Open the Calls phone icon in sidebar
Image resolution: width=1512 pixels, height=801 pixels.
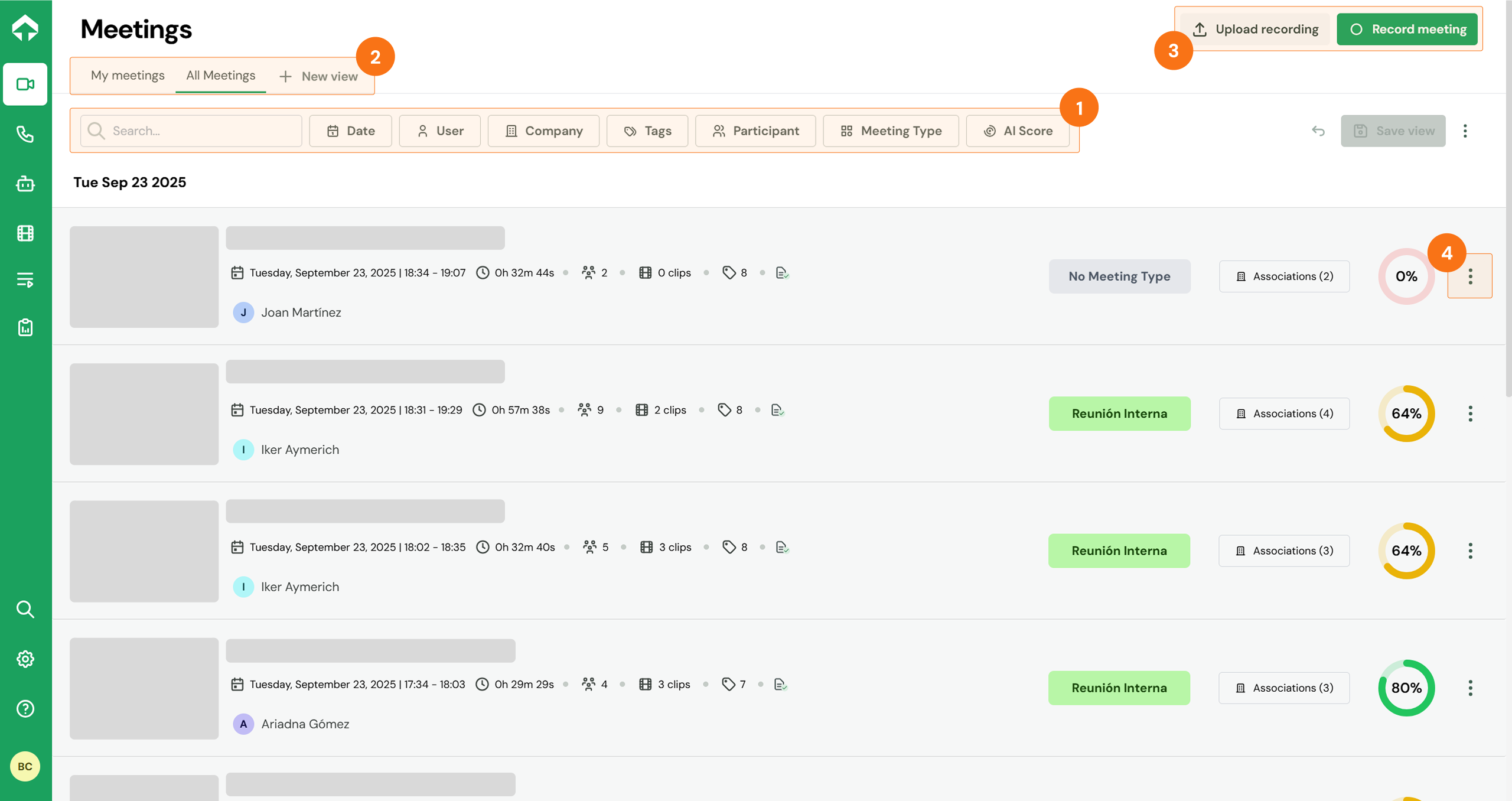click(25, 134)
